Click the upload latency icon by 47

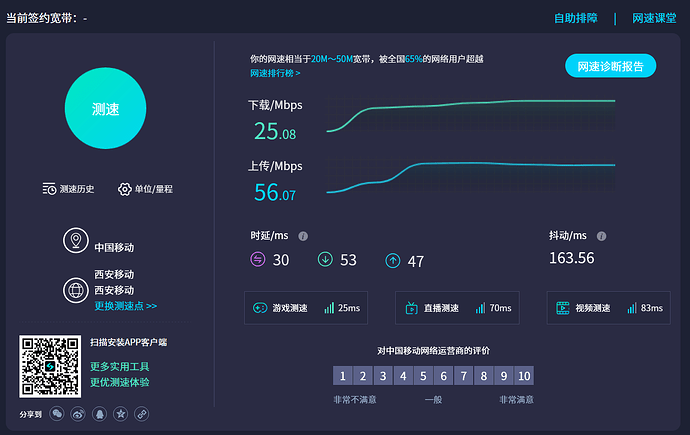tap(393, 261)
